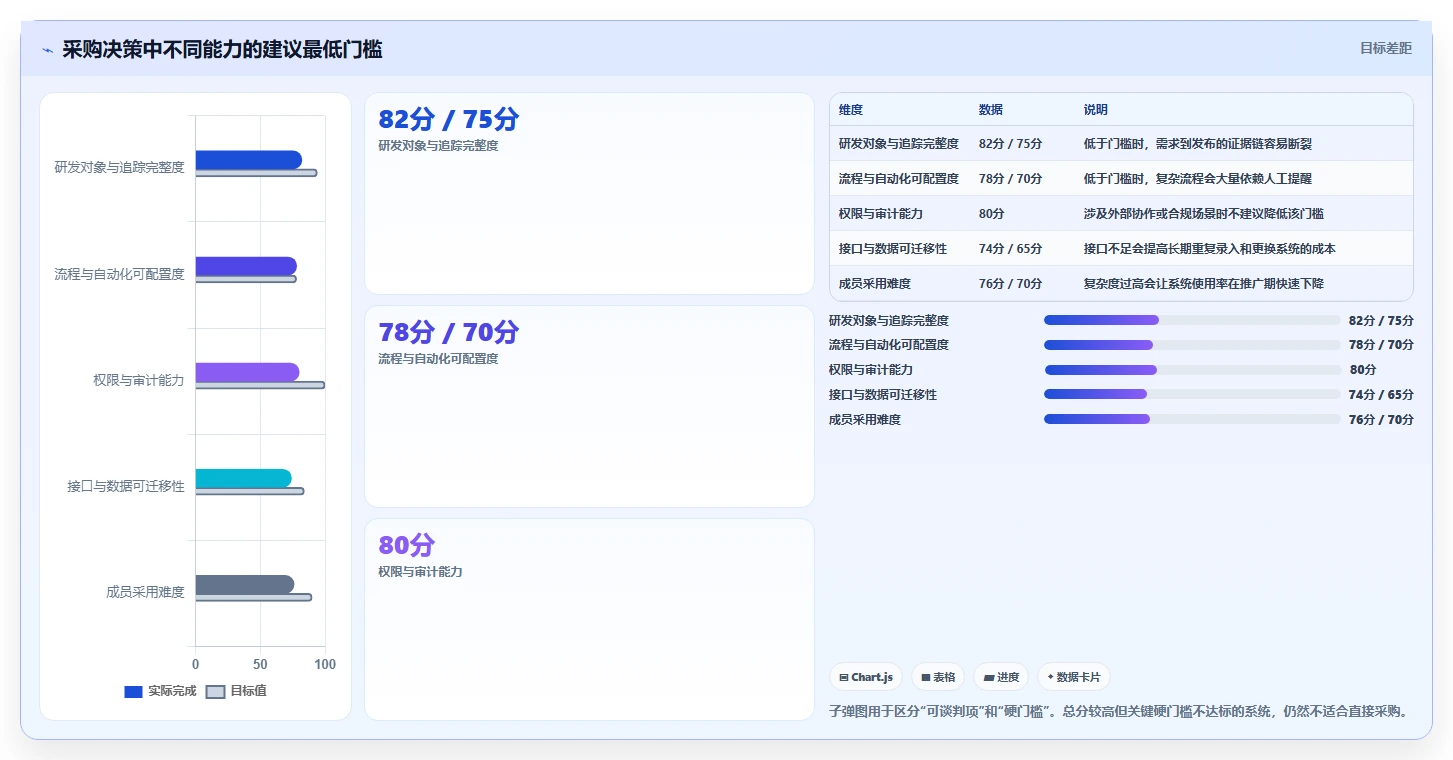Click the 成员采用难度 axis label in chart
The width and height of the screenshot is (1453, 760).
(146, 592)
